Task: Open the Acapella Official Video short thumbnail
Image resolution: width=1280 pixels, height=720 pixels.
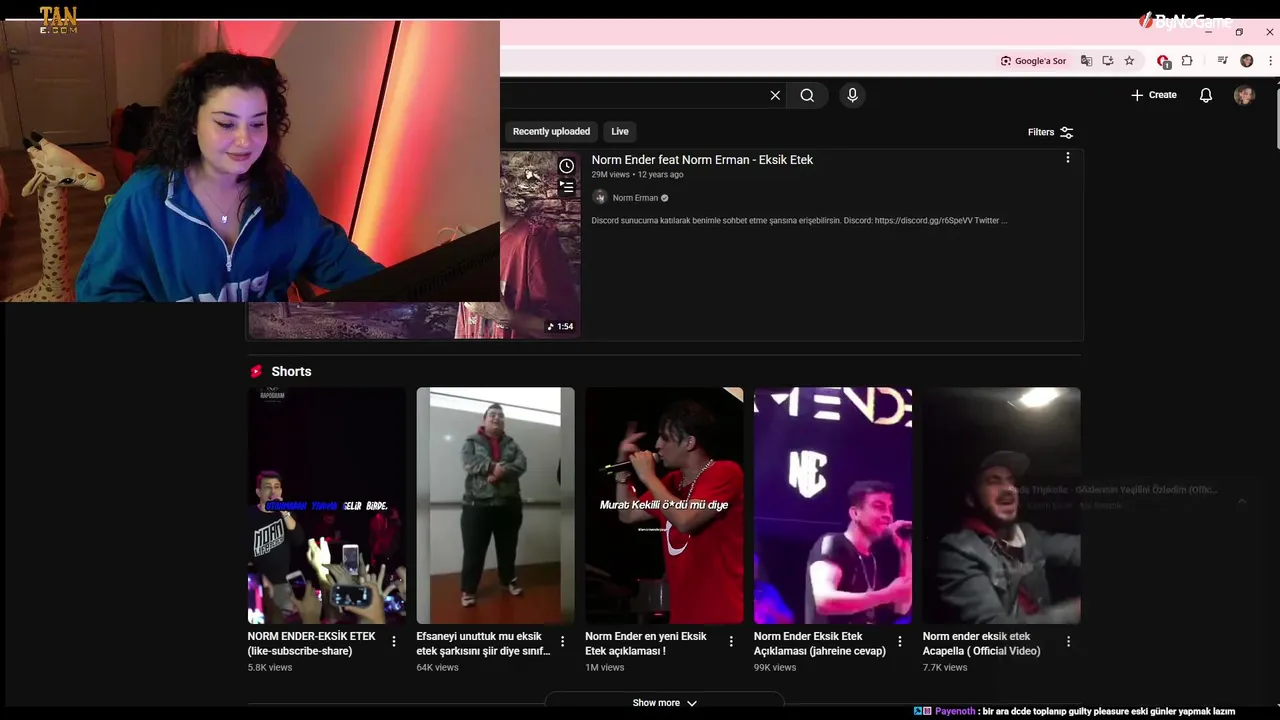Action: click(1001, 506)
